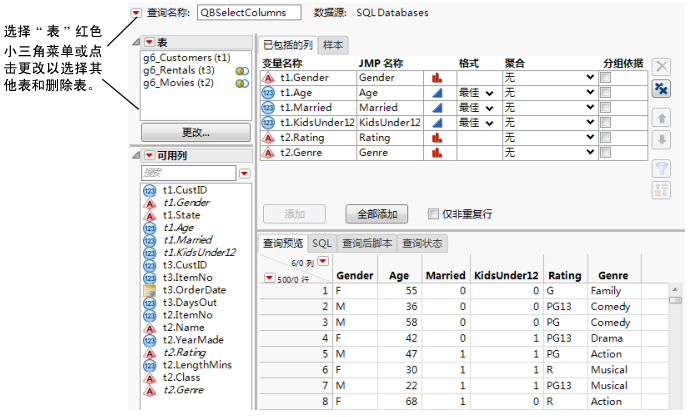Click numeric icon beside t1.CustID

pos(150,191)
